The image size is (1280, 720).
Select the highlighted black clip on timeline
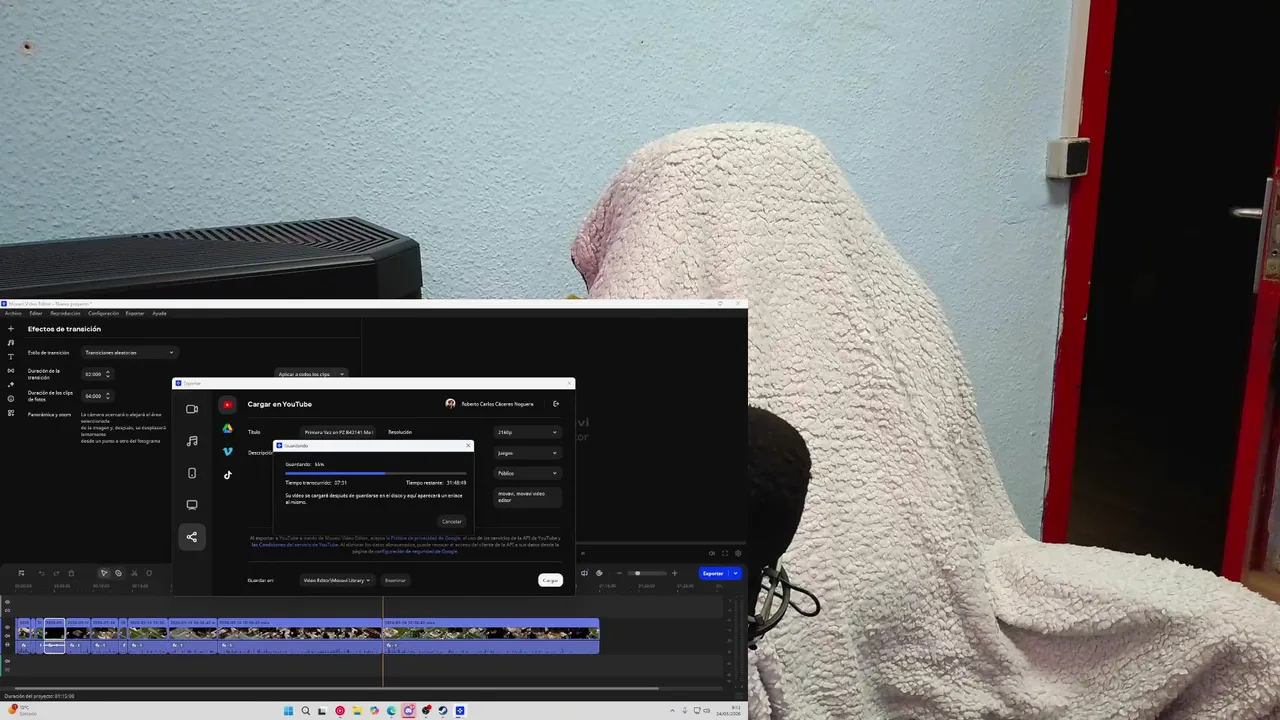[x=55, y=635]
